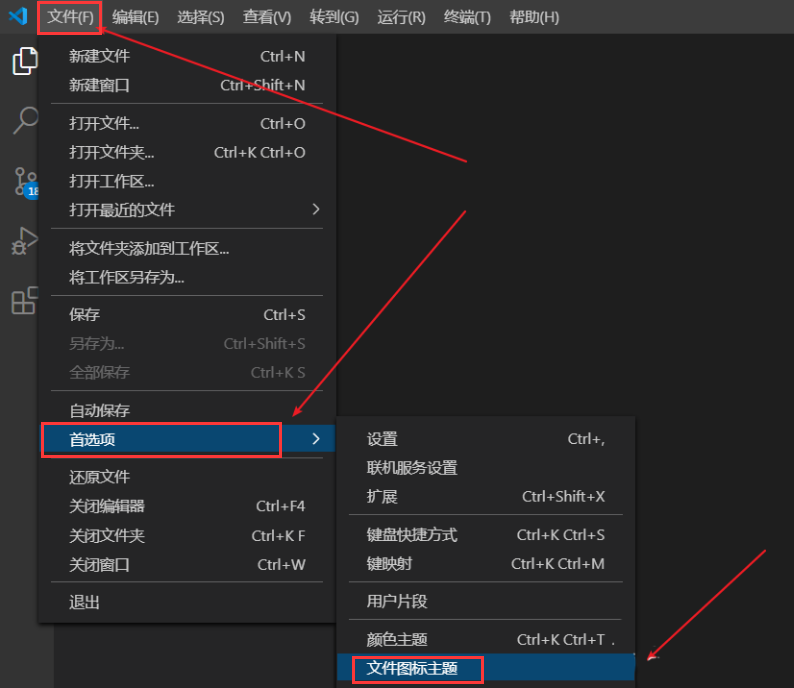Screen dimensions: 794x688
Task: Open the Explorer view icon
Action: [25, 61]
